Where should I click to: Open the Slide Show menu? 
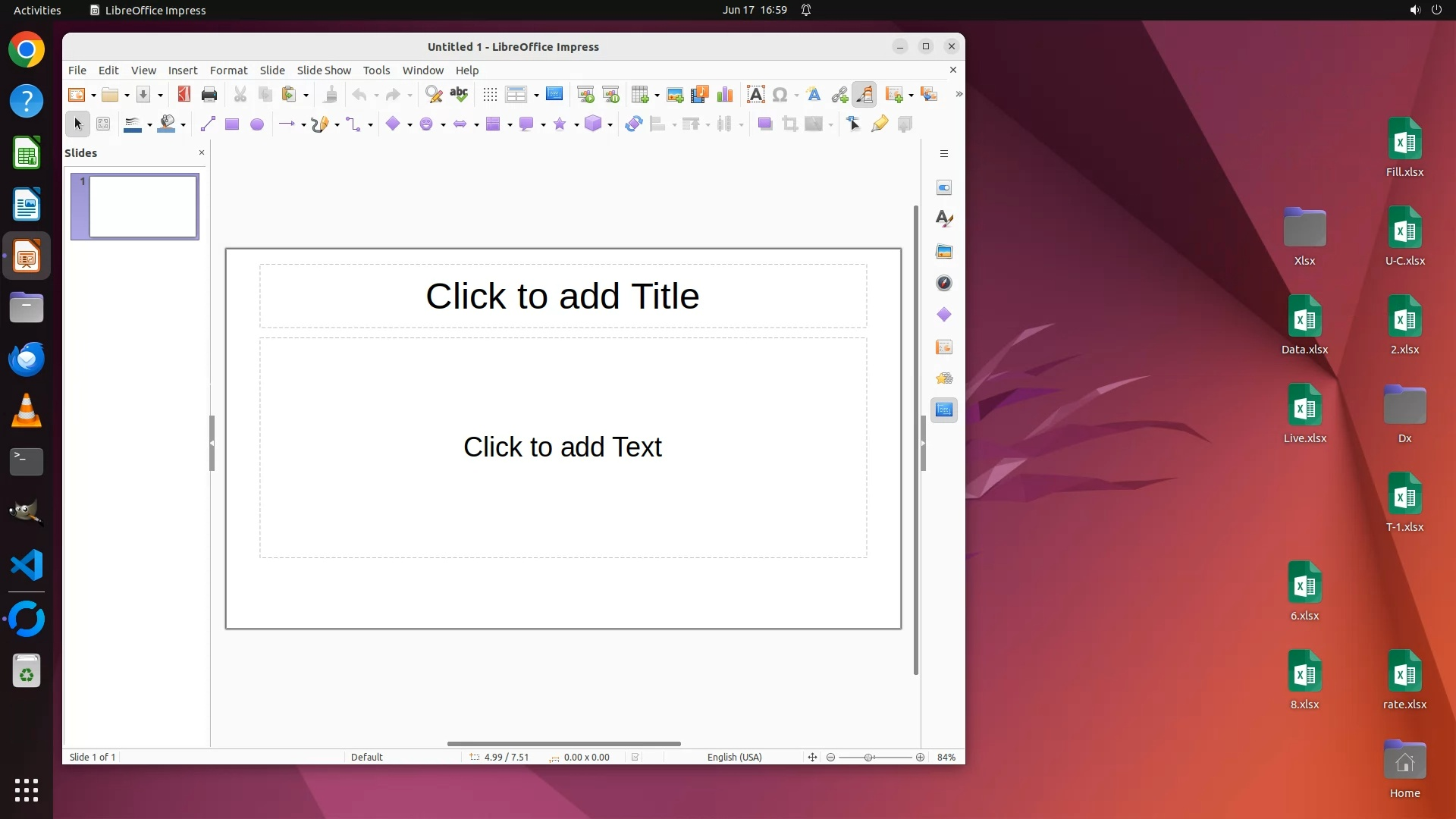(x=324, y=70)
